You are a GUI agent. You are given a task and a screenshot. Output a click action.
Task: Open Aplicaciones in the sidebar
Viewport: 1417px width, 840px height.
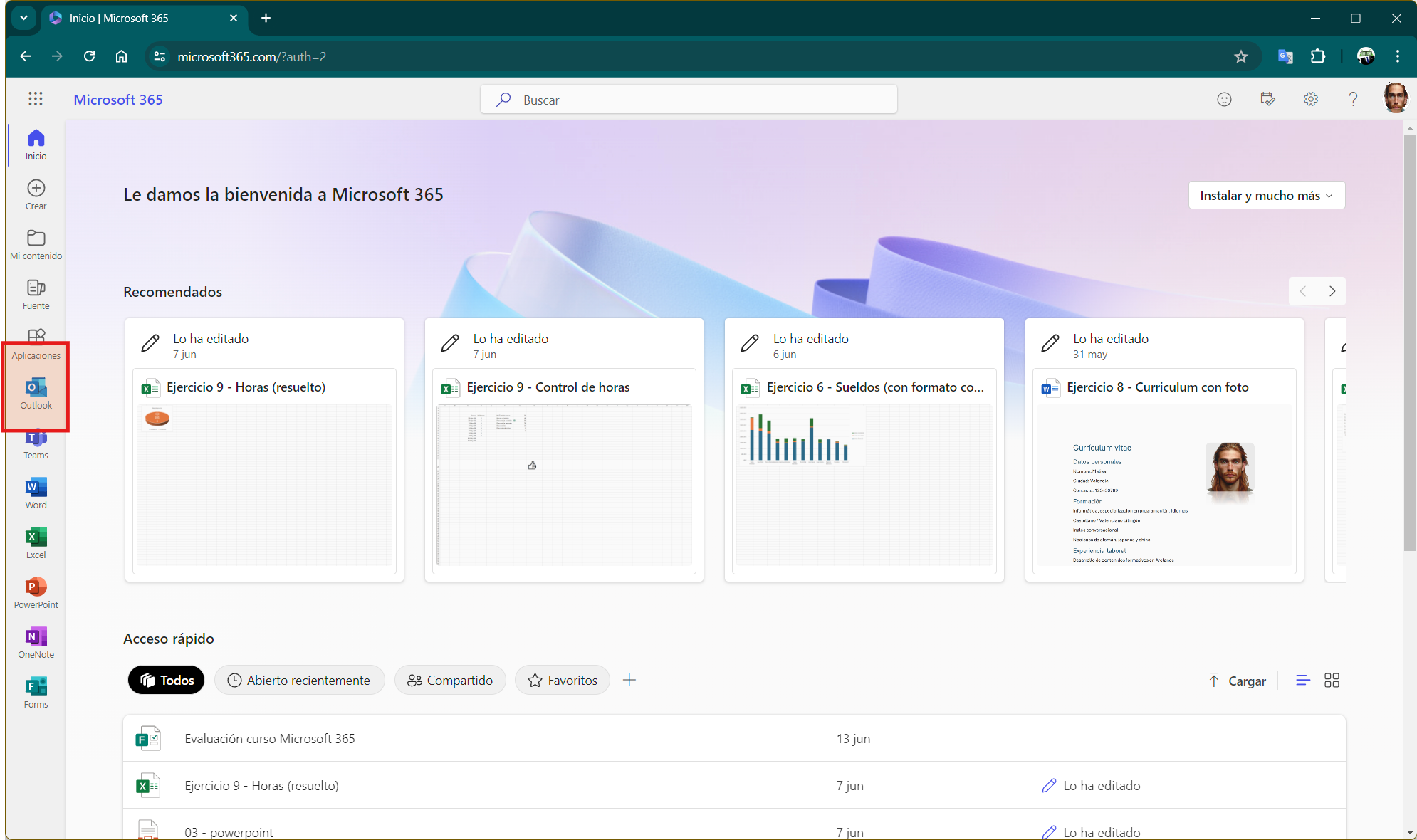[x=36, y=345]
